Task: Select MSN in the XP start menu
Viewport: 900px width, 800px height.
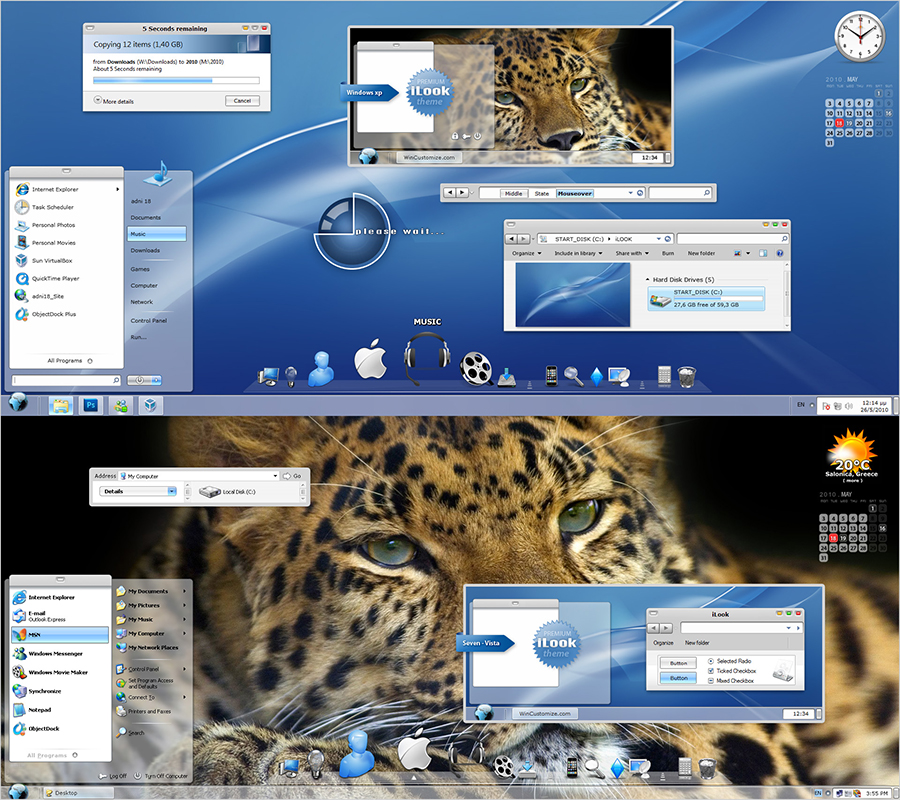Action: coord(60,635)
